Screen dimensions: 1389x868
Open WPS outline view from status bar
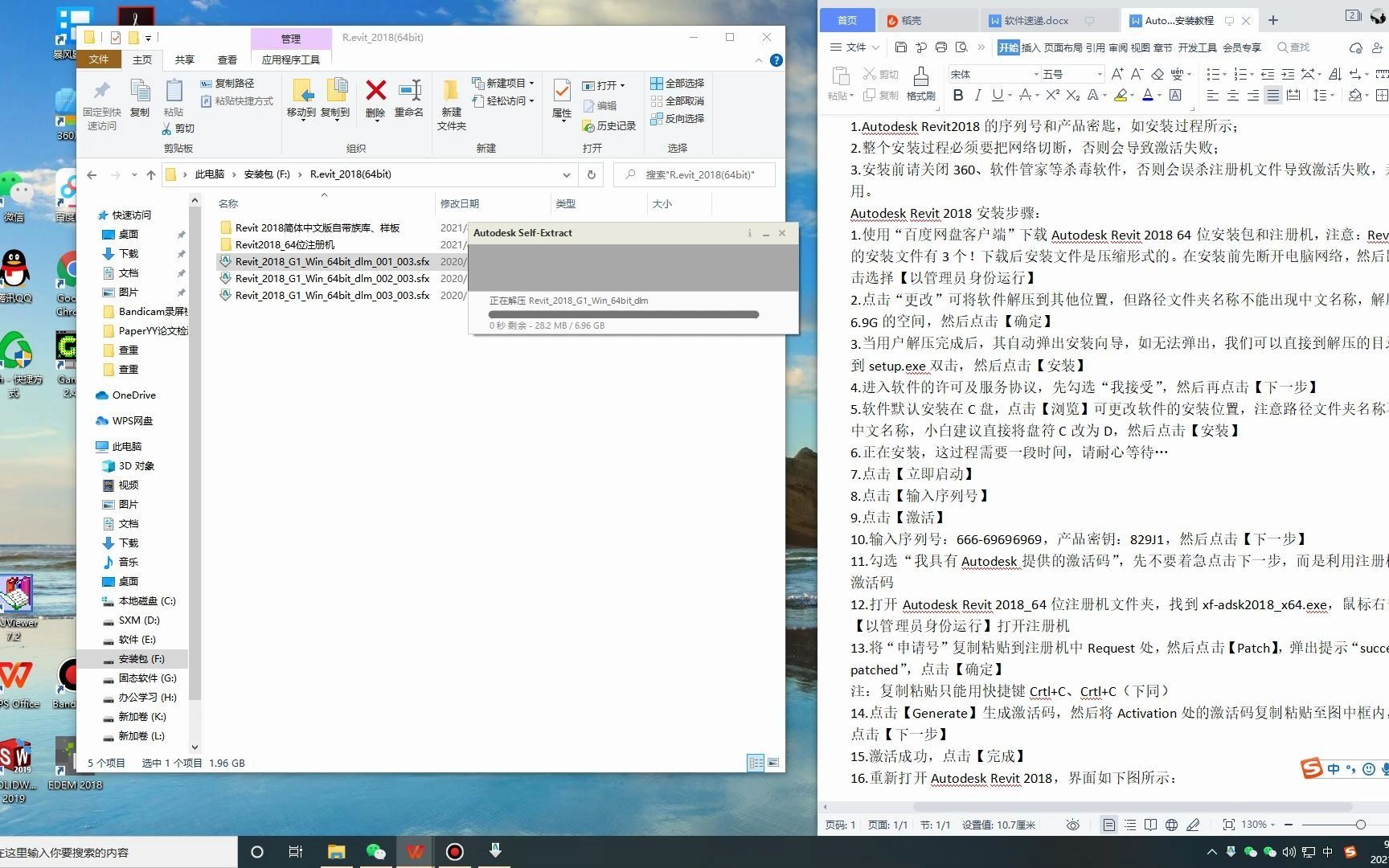pos(1130,825)
